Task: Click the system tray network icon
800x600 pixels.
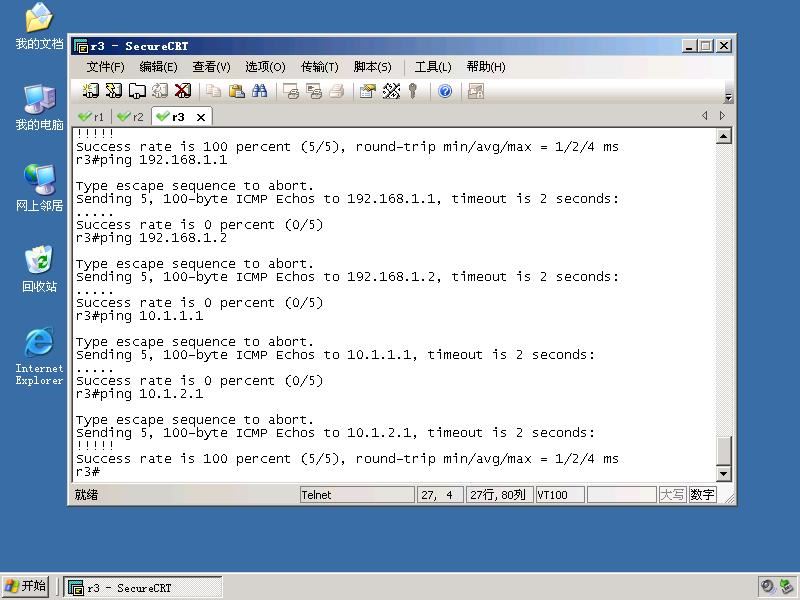Action: point(787,587)
